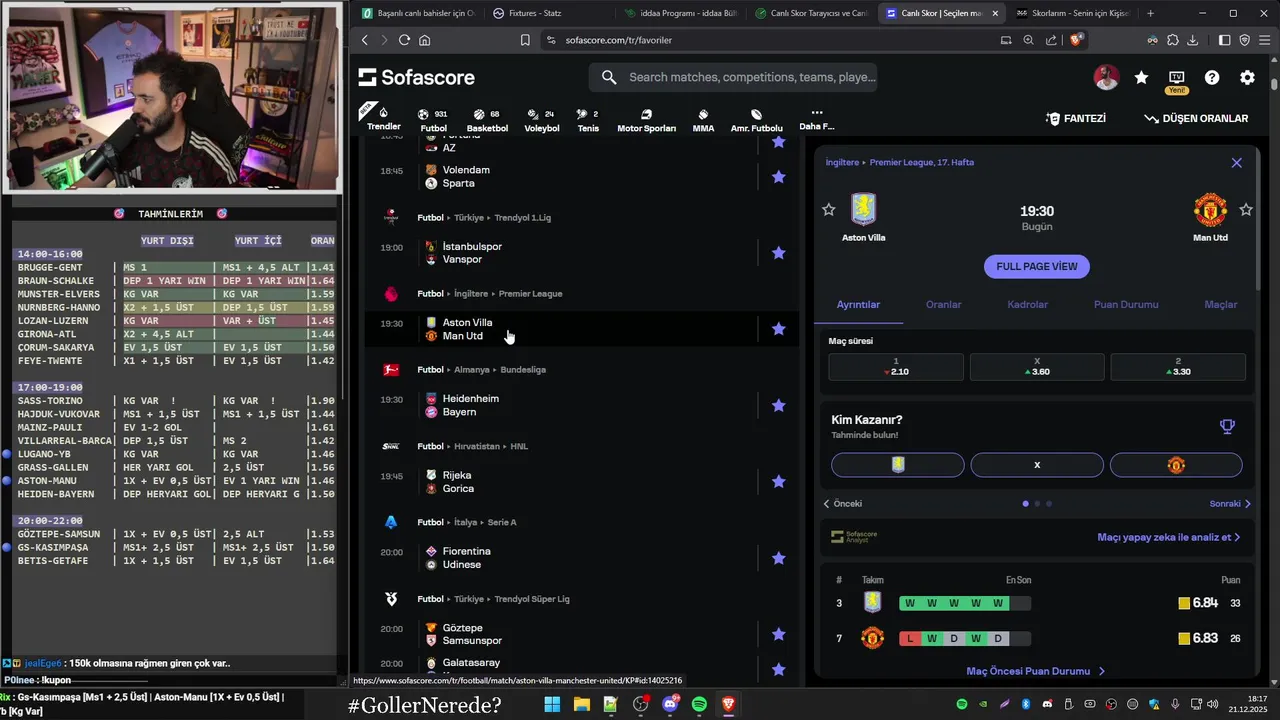Go to Önceki prediction slide
The width and height of the screenshot is (1280, 720).
[842, 504]
